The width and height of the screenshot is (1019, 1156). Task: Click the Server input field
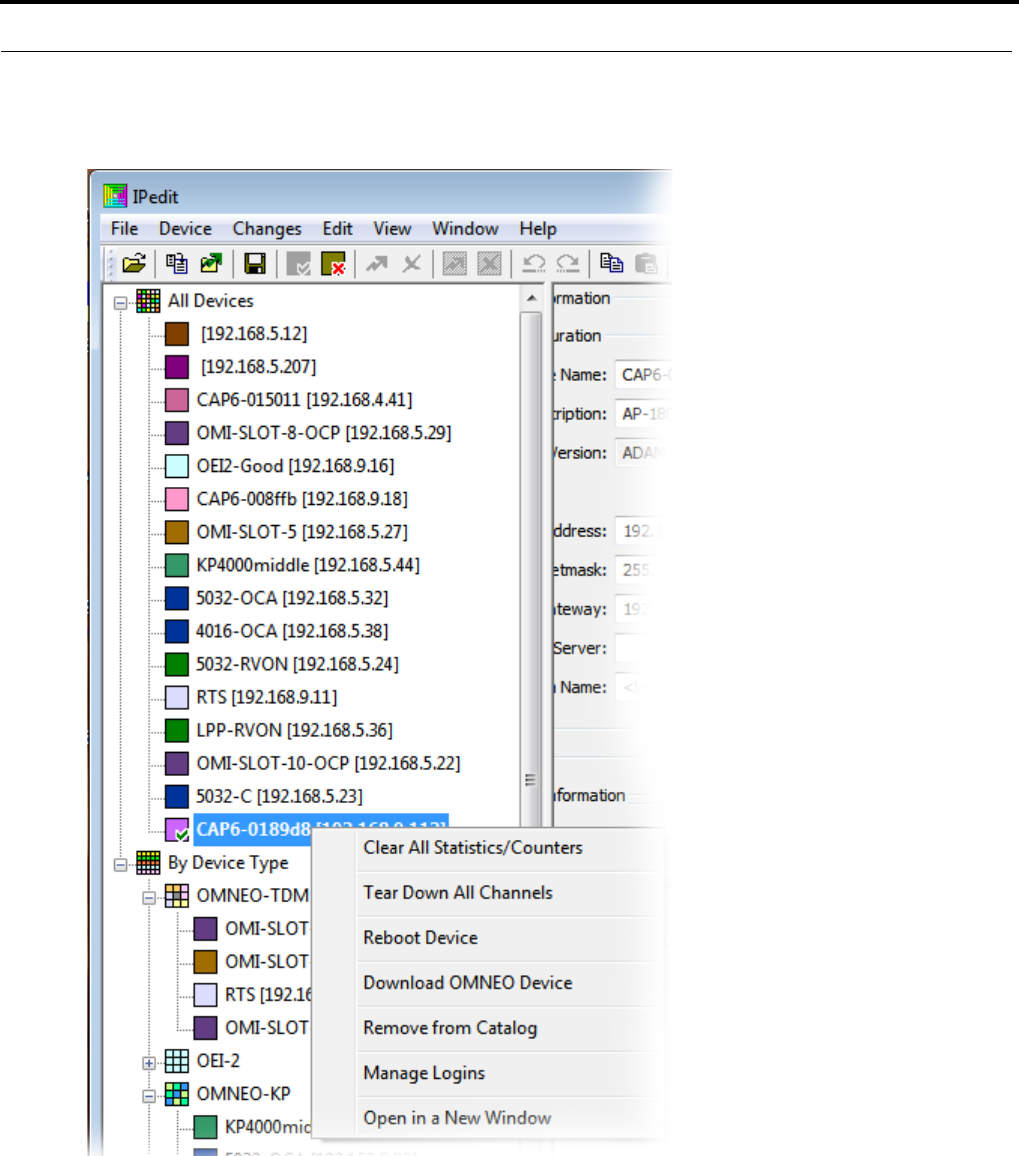tap(643, 648)
